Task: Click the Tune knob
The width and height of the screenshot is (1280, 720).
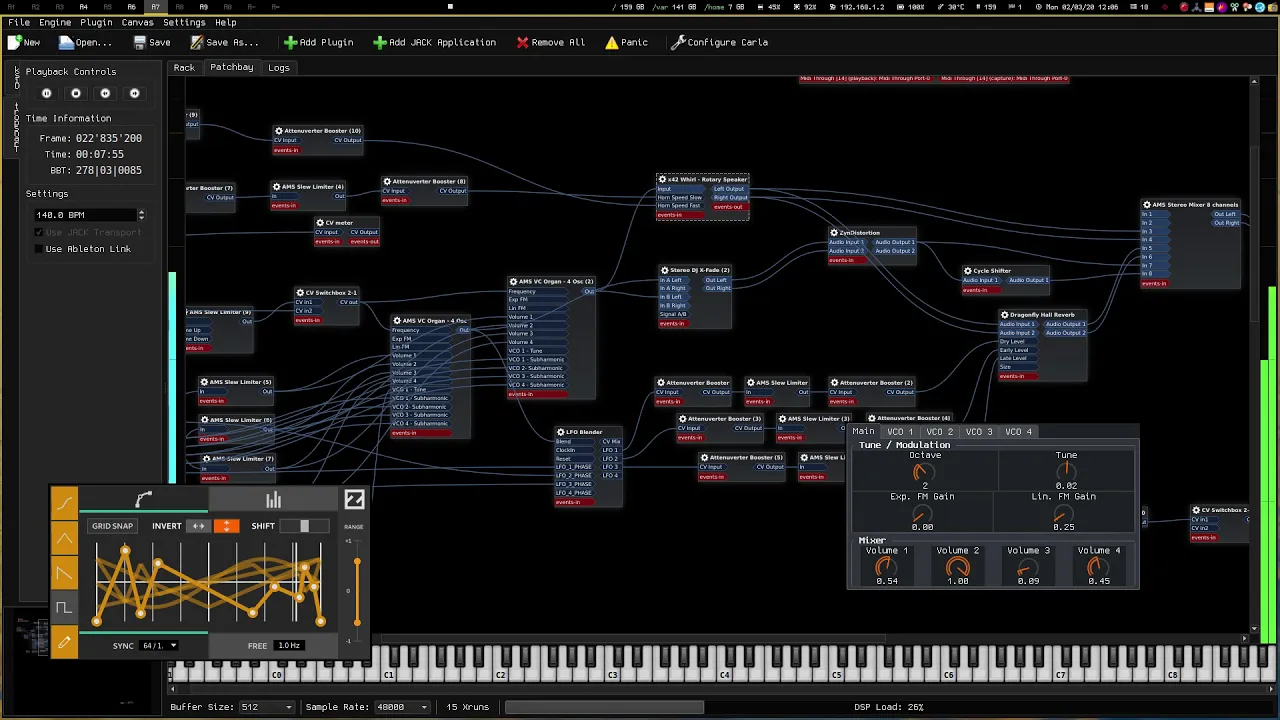Action: tap(1066, 471)
